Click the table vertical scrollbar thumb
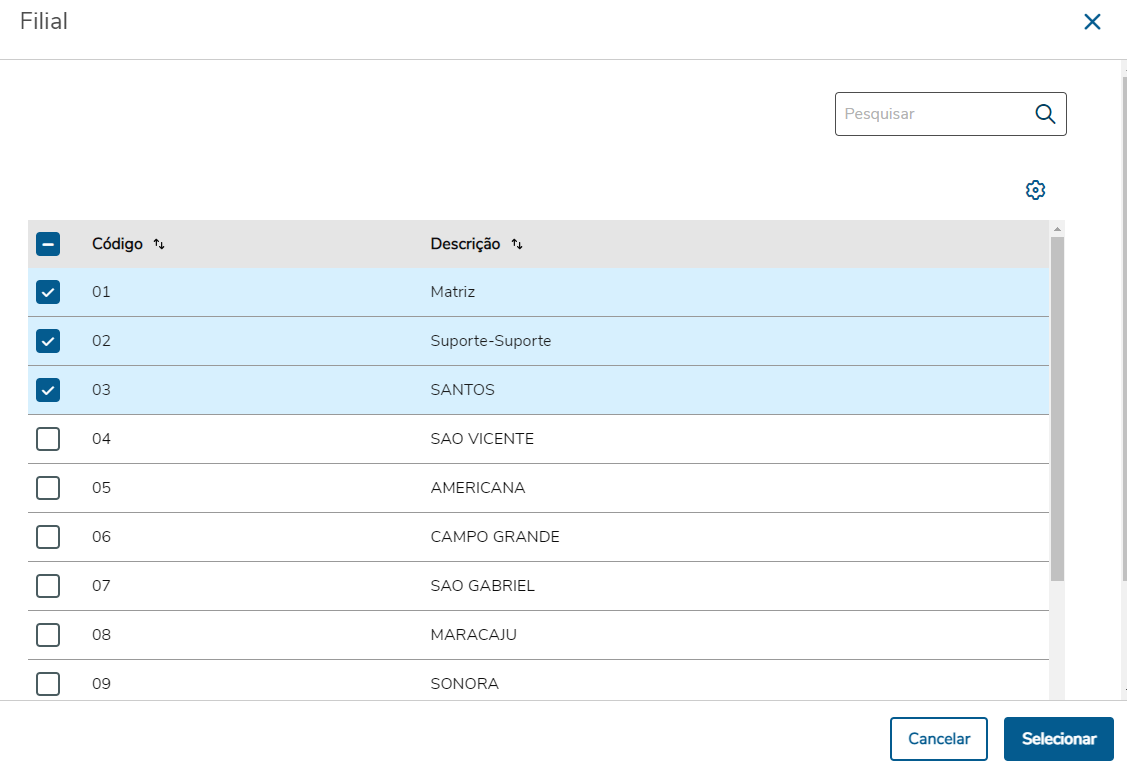 1057,408
